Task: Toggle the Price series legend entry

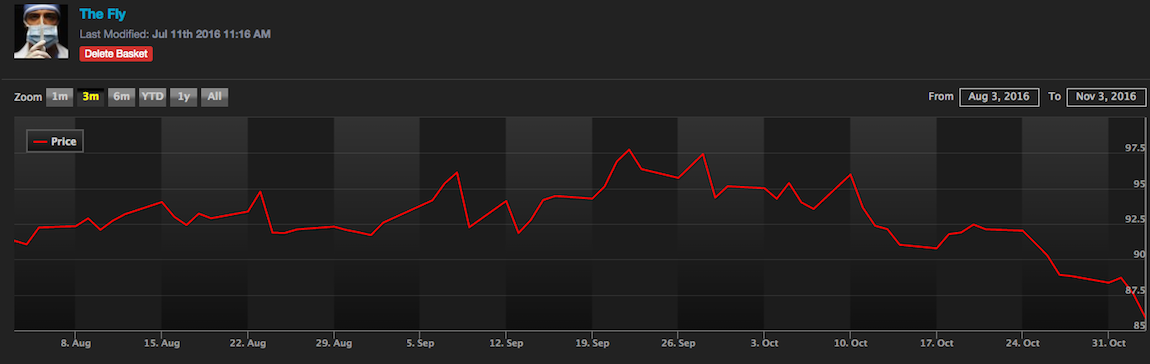Action: 55,142
